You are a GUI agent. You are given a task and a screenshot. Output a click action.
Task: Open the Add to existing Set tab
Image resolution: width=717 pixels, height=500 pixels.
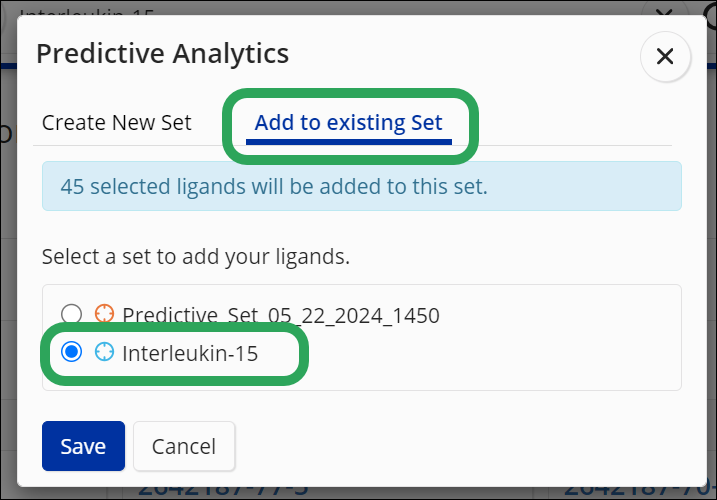coord(348,123)
